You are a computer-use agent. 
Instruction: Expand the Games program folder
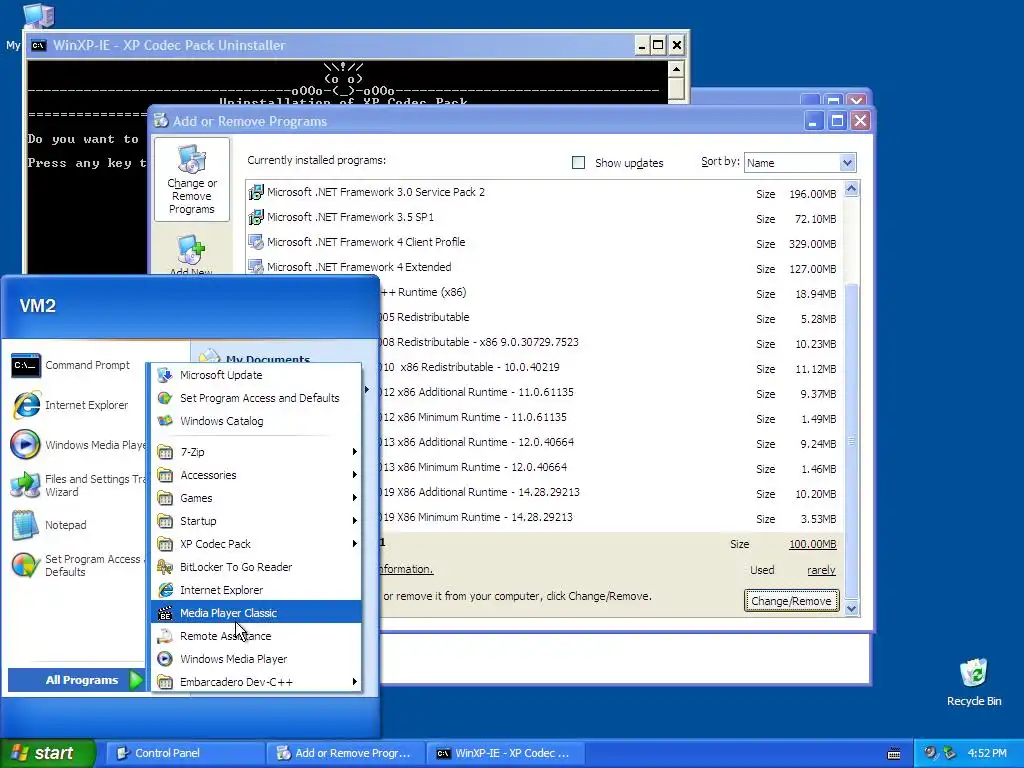(x=256, y=498)
